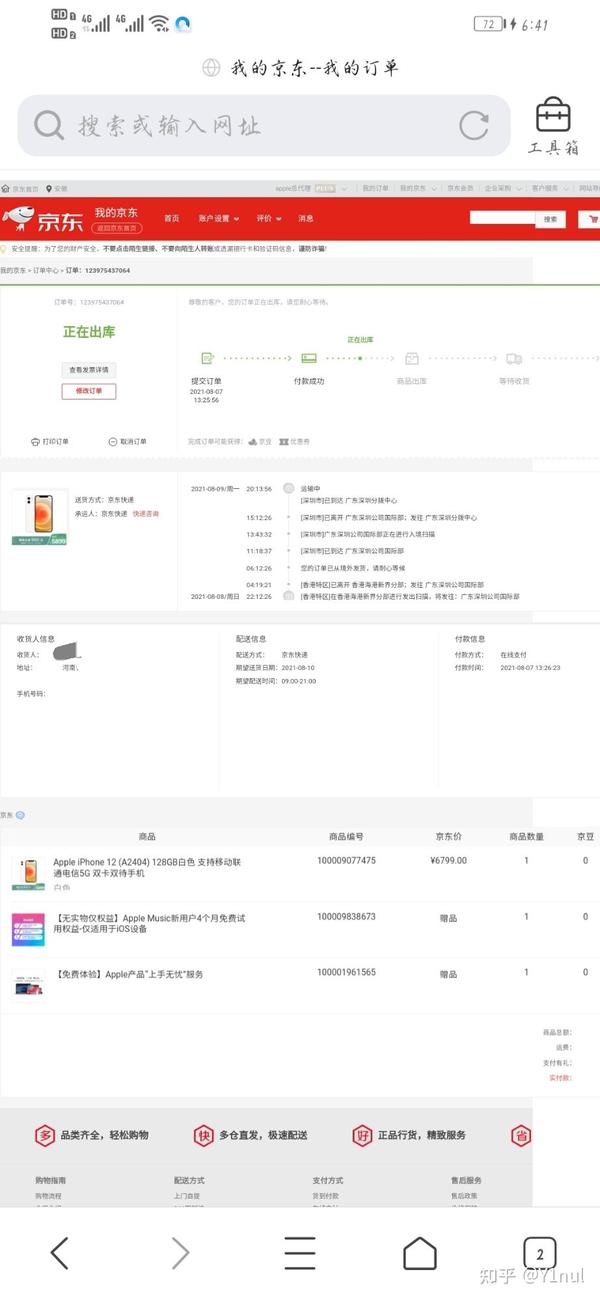The image size is (600, 1300).
Task: Click the 京东 customer chat icon
Action: 20,815
